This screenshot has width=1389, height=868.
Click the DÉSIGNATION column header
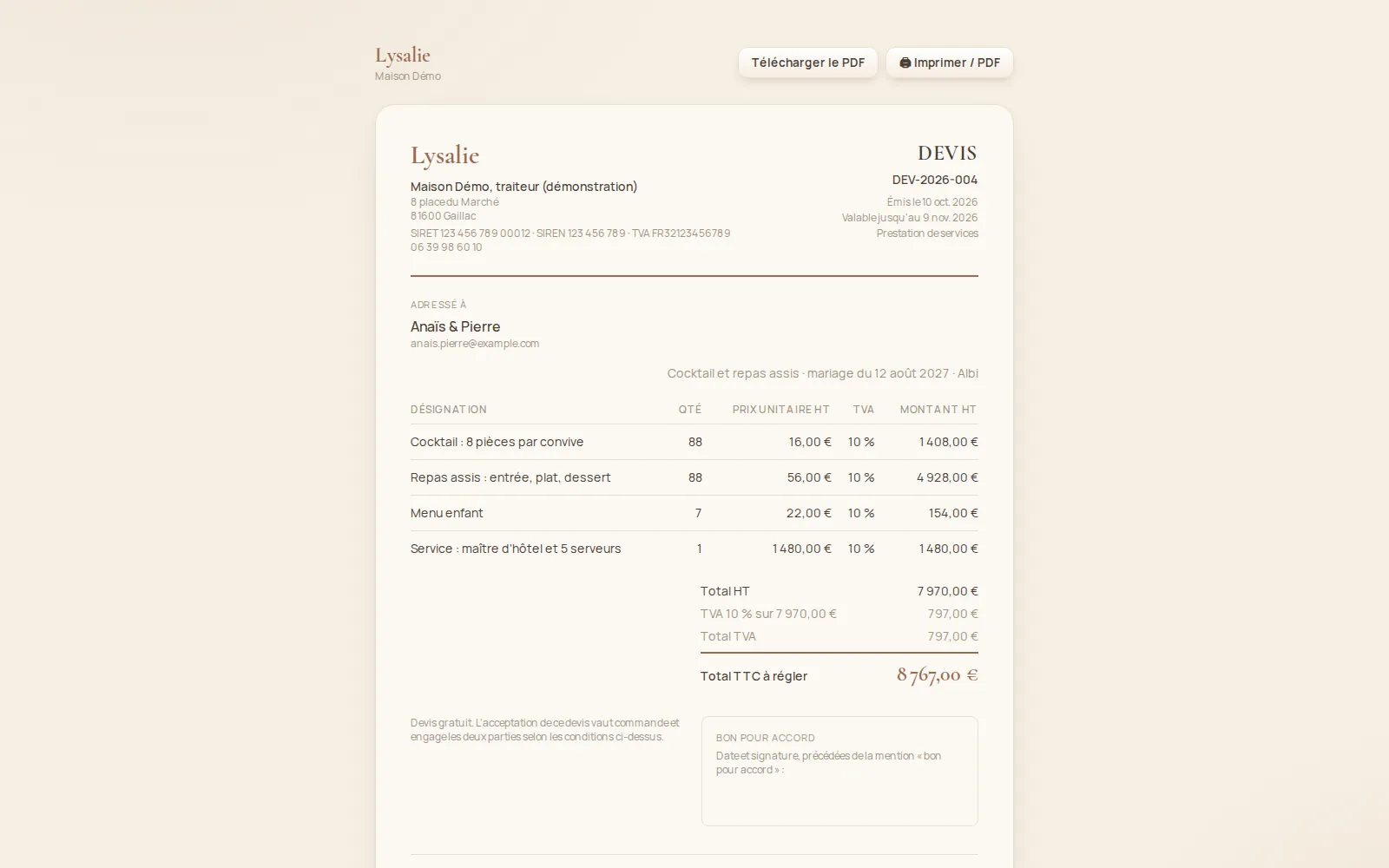449,410
